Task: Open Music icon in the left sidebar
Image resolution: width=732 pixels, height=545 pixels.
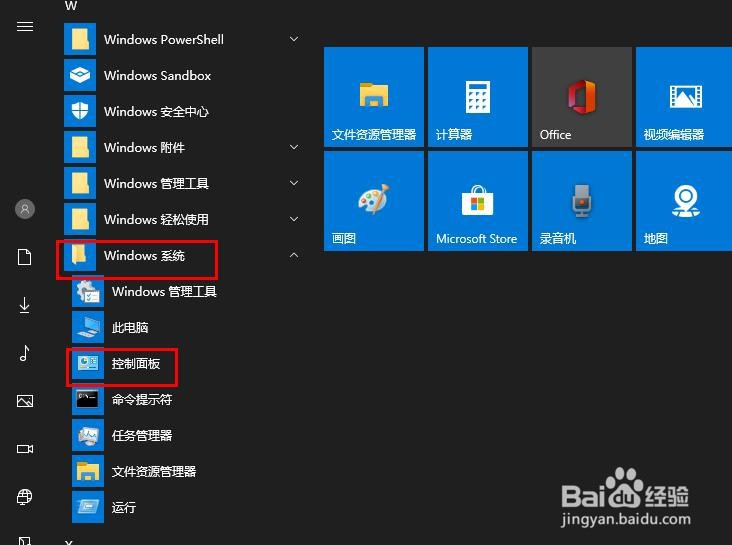Action: (x=24, y=353)
